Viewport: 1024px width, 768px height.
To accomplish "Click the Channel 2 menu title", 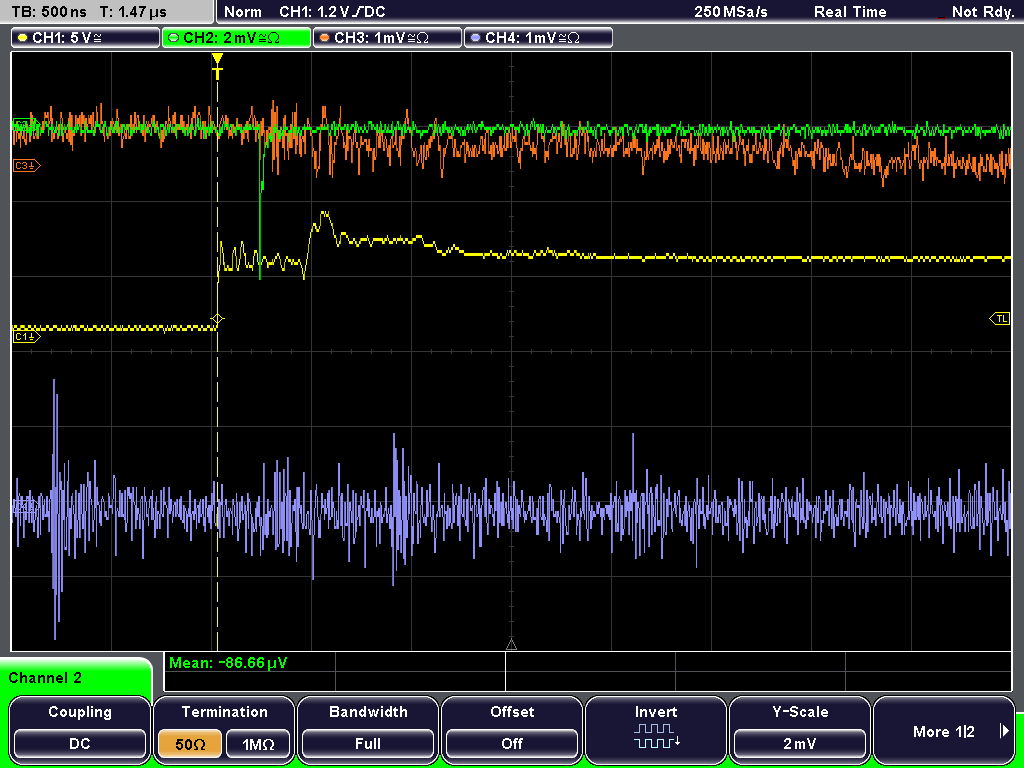I will point(45,678).
